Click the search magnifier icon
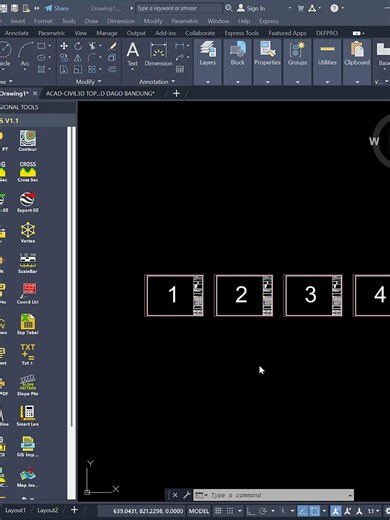 click(229, 8)
